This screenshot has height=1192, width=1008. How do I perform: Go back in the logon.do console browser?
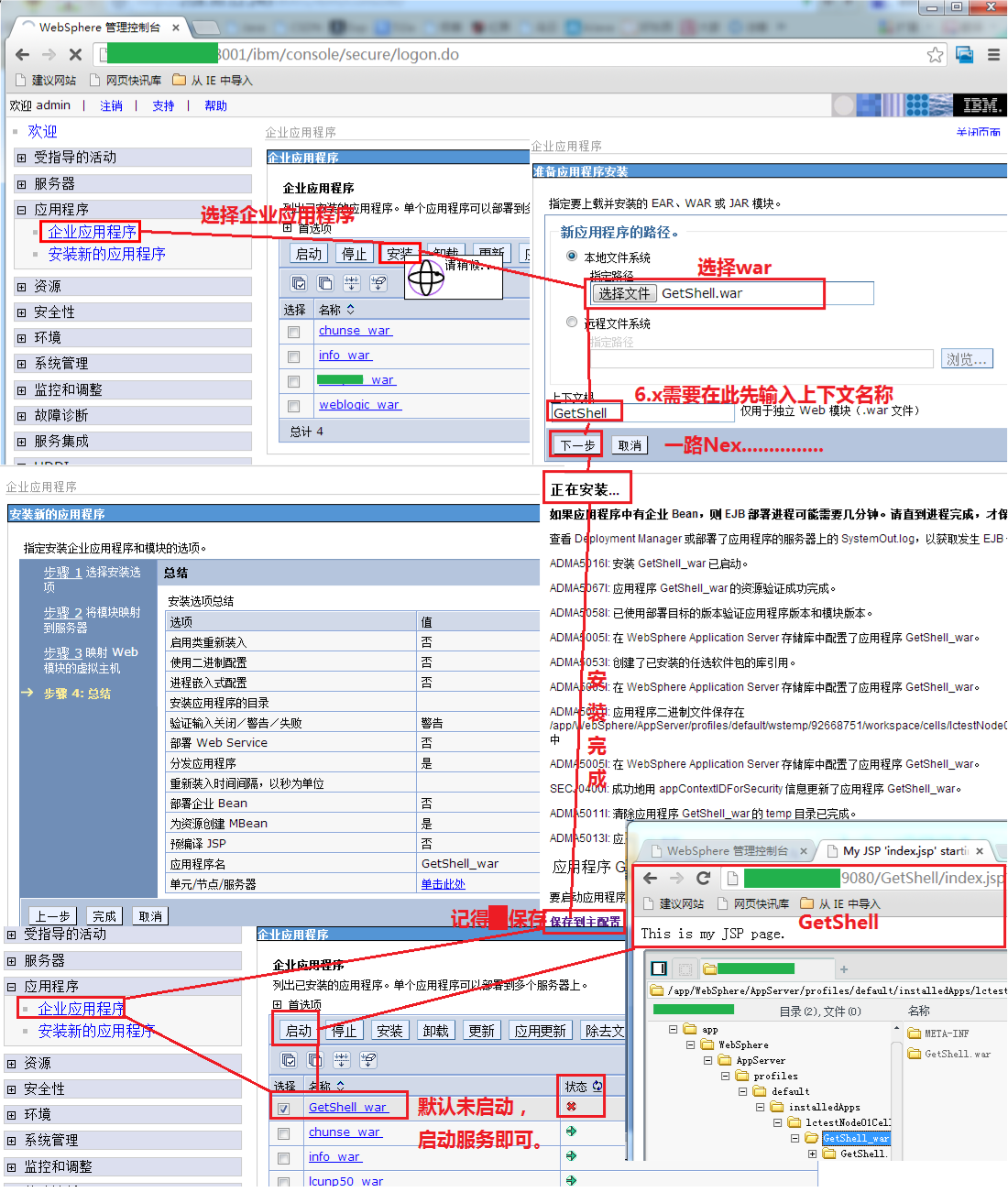click(23, 55)
